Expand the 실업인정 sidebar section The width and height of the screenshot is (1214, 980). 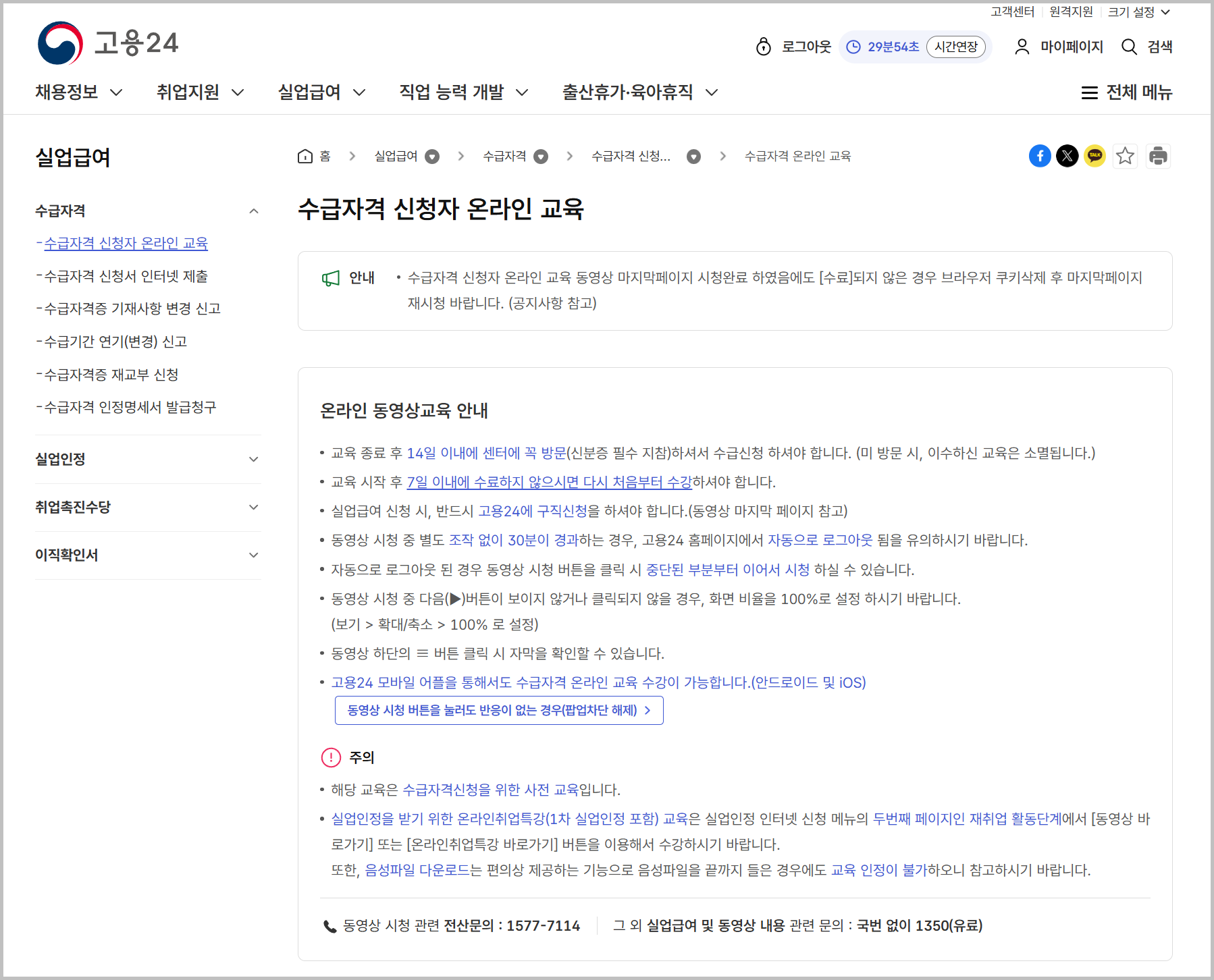pos(254,460)
